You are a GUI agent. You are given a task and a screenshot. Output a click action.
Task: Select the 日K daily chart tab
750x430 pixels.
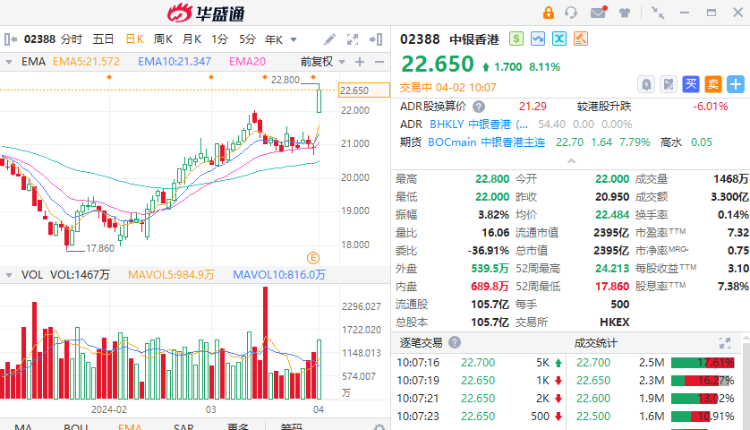coord(134,39)
